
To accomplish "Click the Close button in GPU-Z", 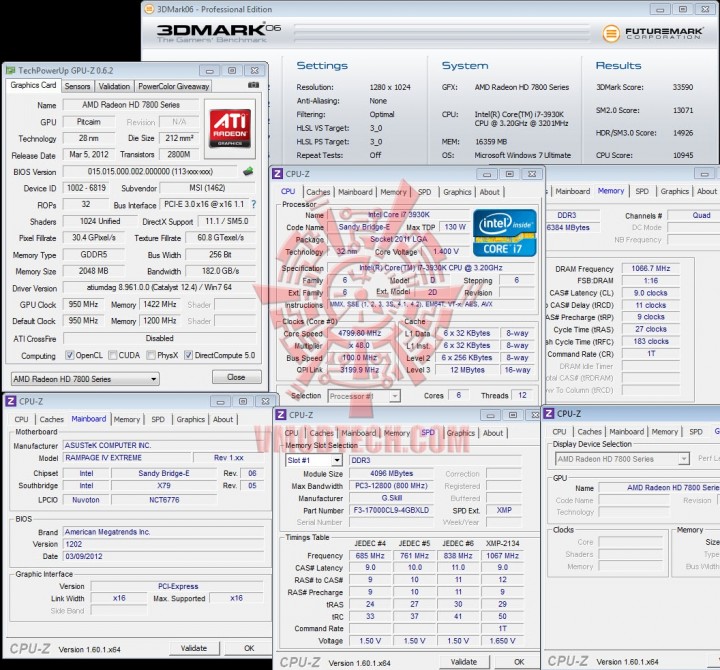I will click(236, 377).
